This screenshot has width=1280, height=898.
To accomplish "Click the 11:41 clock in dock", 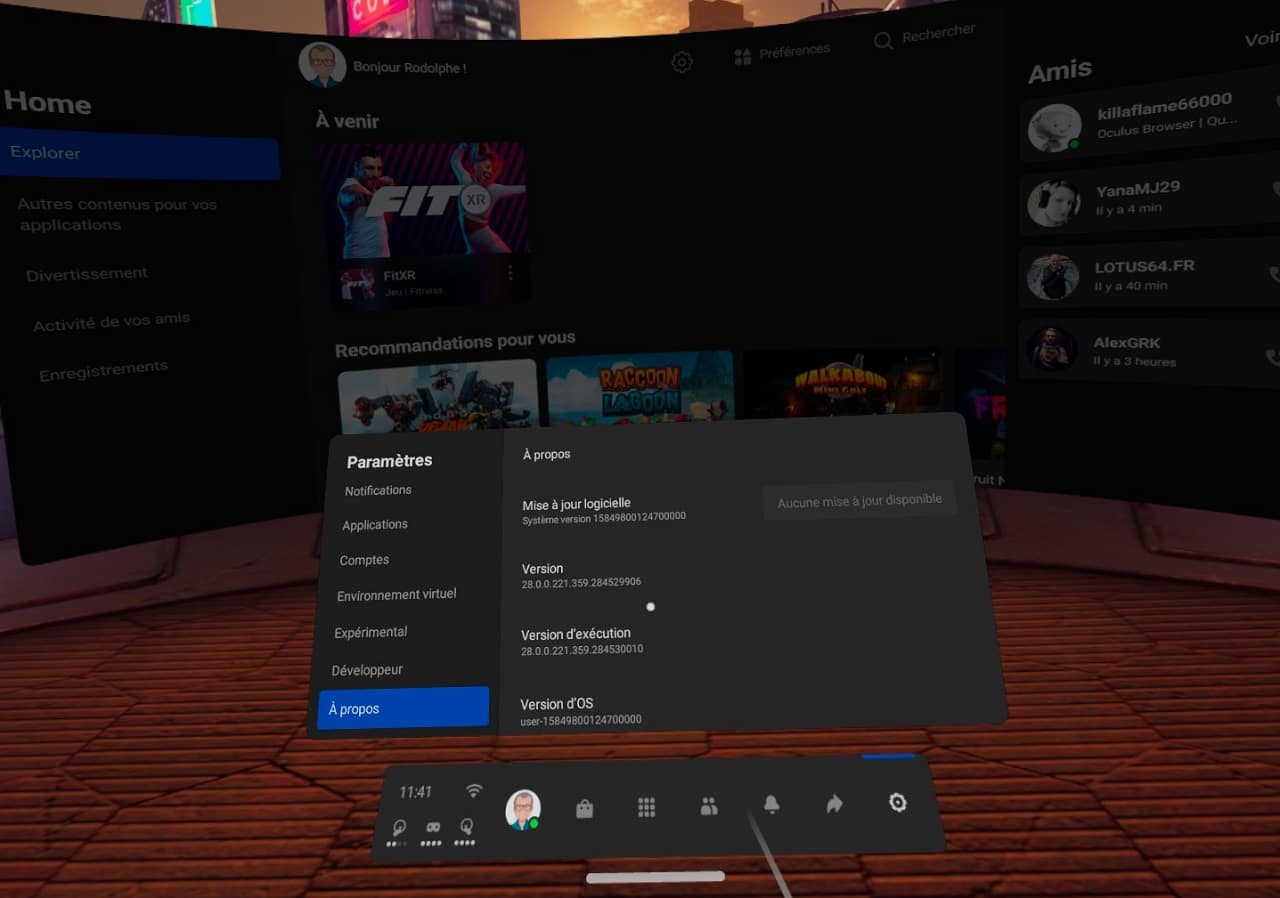I will tap(415, 792).
